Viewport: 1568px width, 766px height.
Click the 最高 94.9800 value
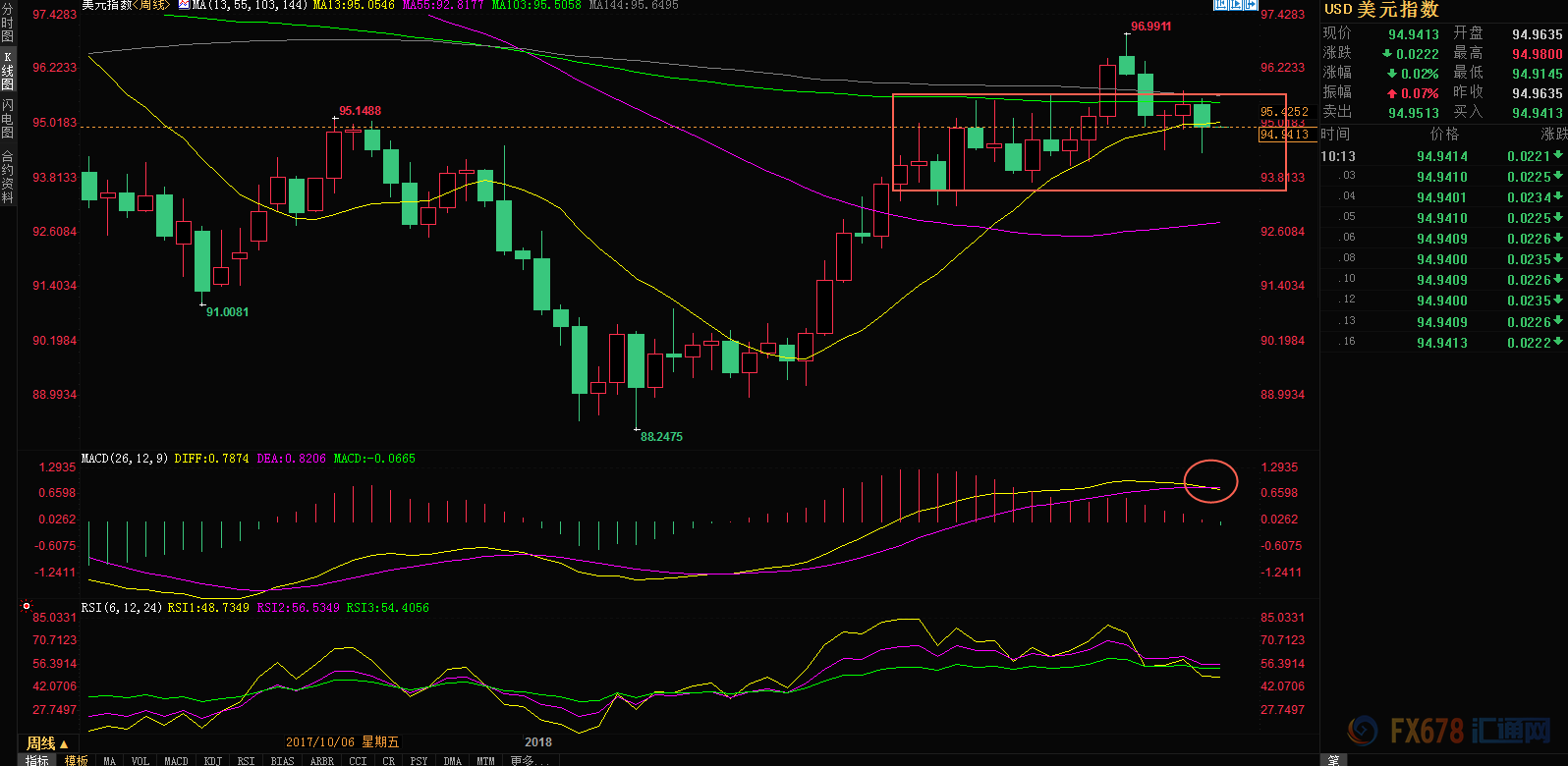(x=1538, y=54)
